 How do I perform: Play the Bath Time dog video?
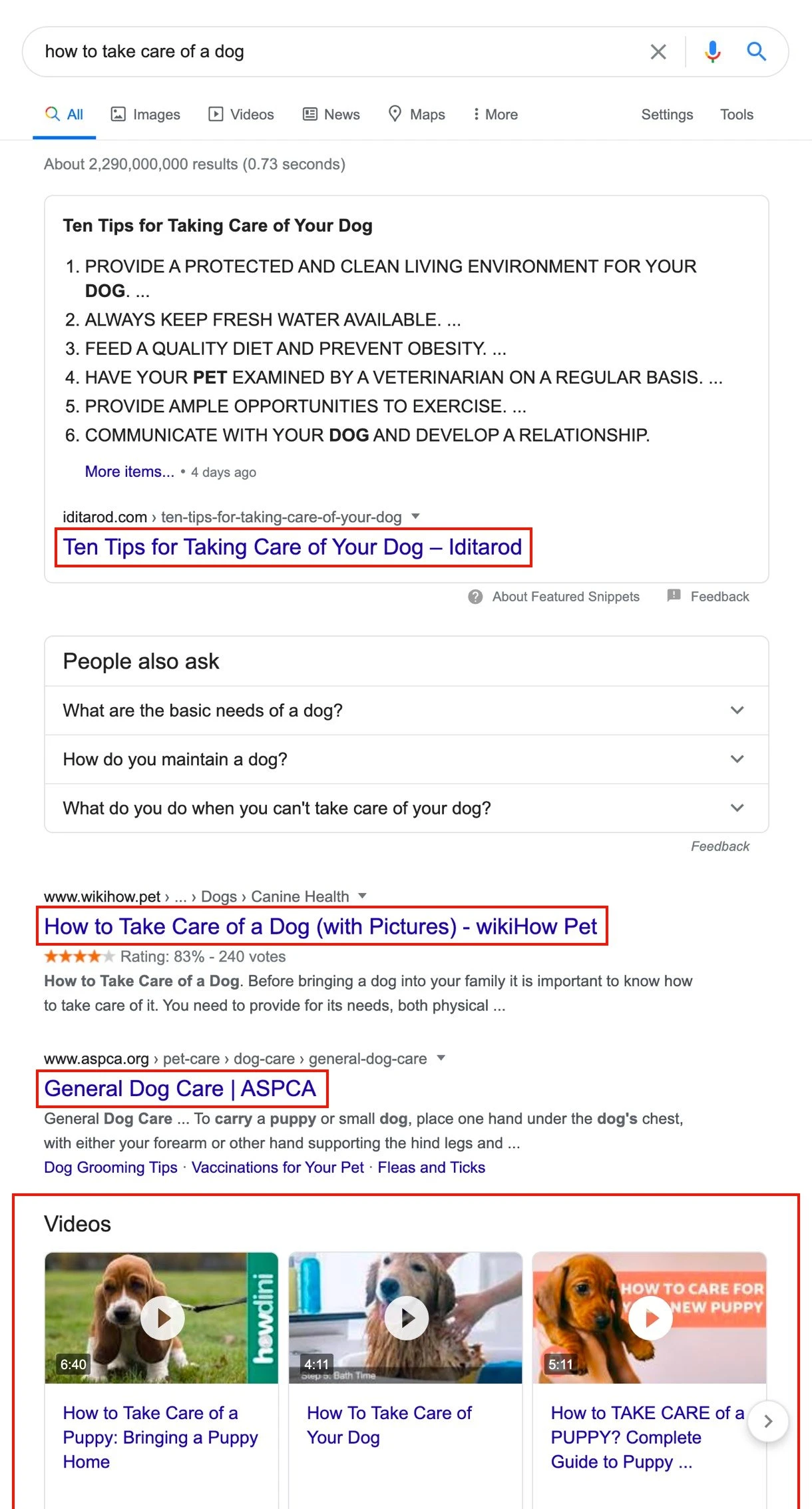tap(406, 1318)
